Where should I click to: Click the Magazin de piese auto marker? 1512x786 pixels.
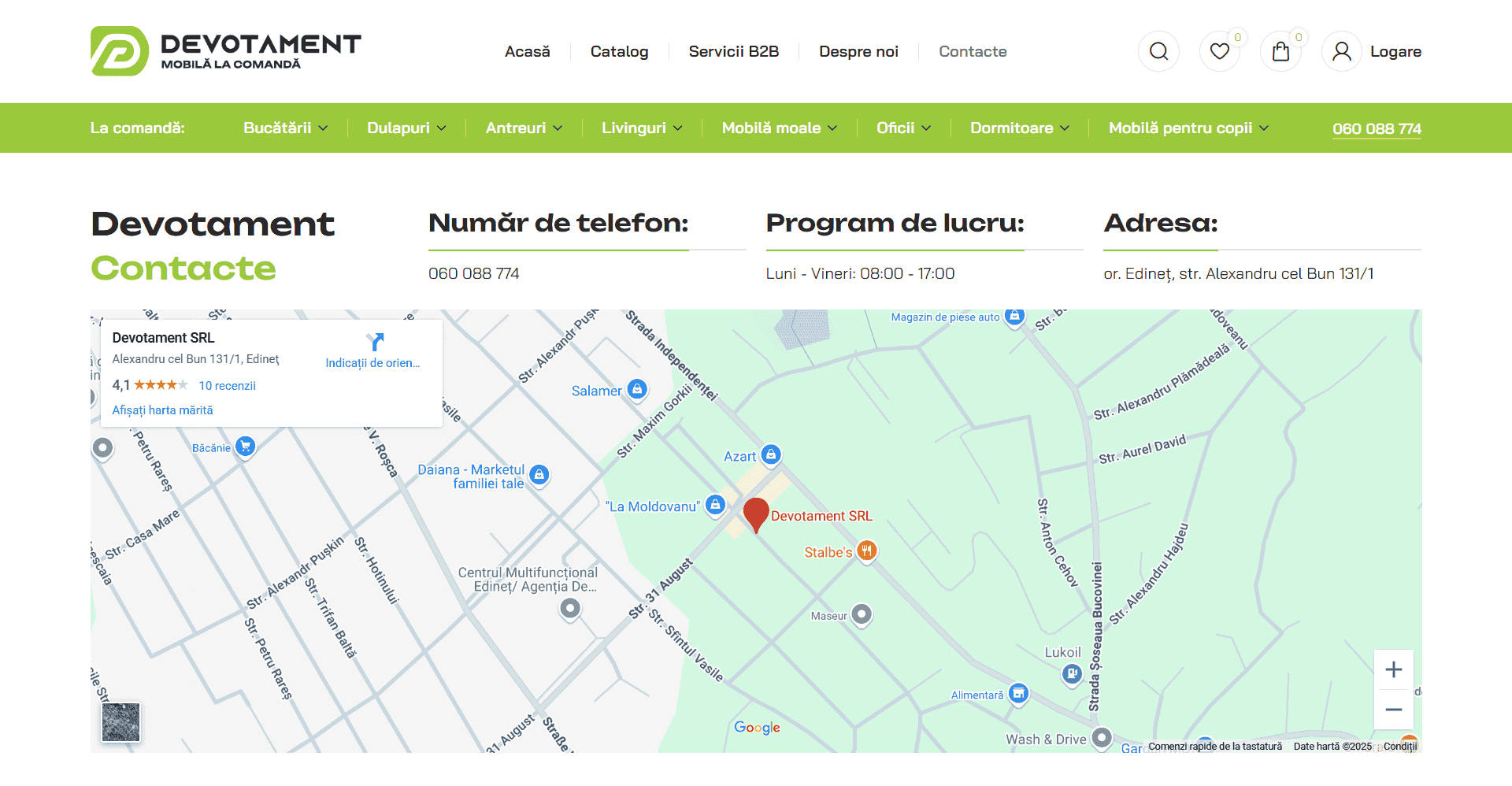click(x=1015, y=317)
